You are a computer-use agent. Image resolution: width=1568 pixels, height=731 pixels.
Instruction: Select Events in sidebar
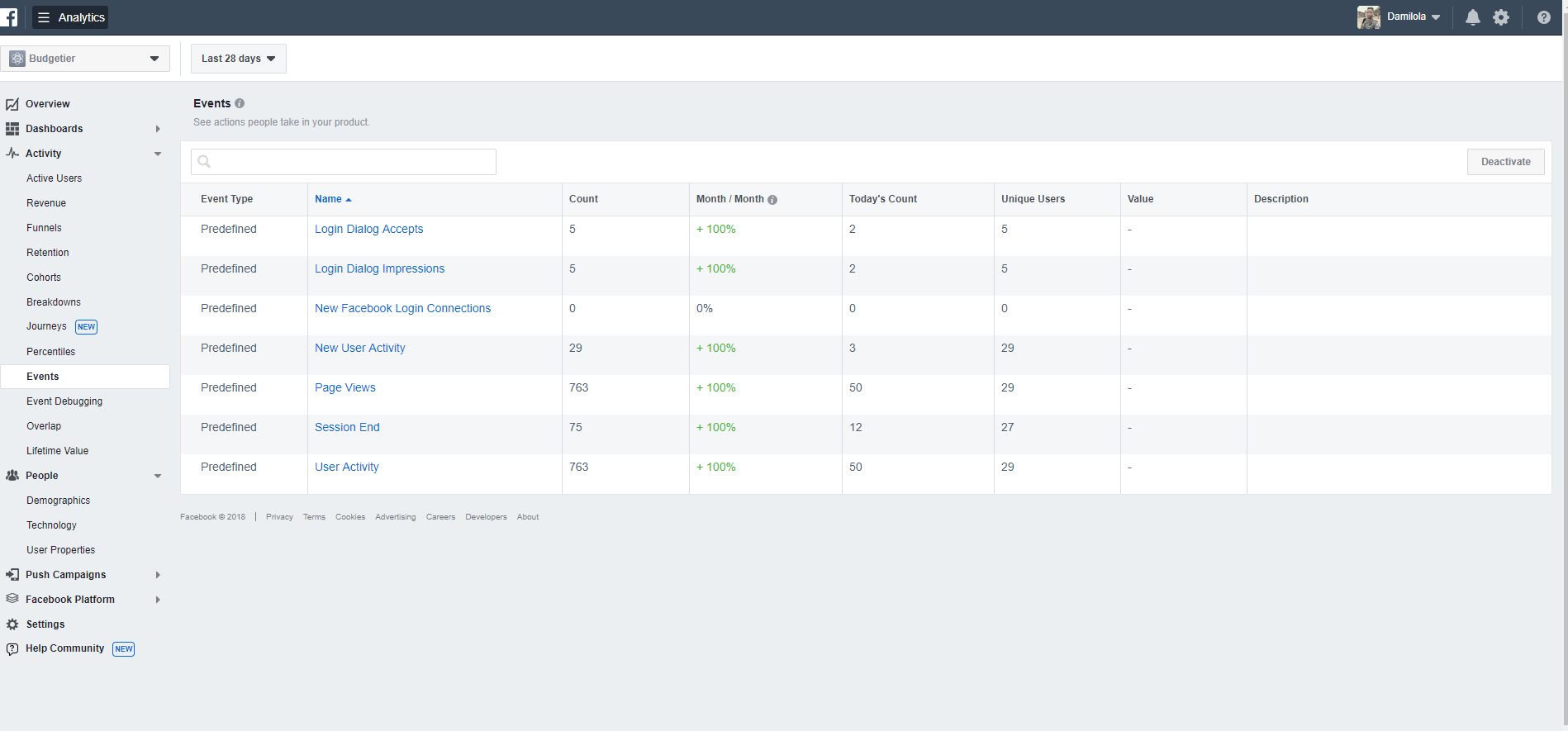85,377
